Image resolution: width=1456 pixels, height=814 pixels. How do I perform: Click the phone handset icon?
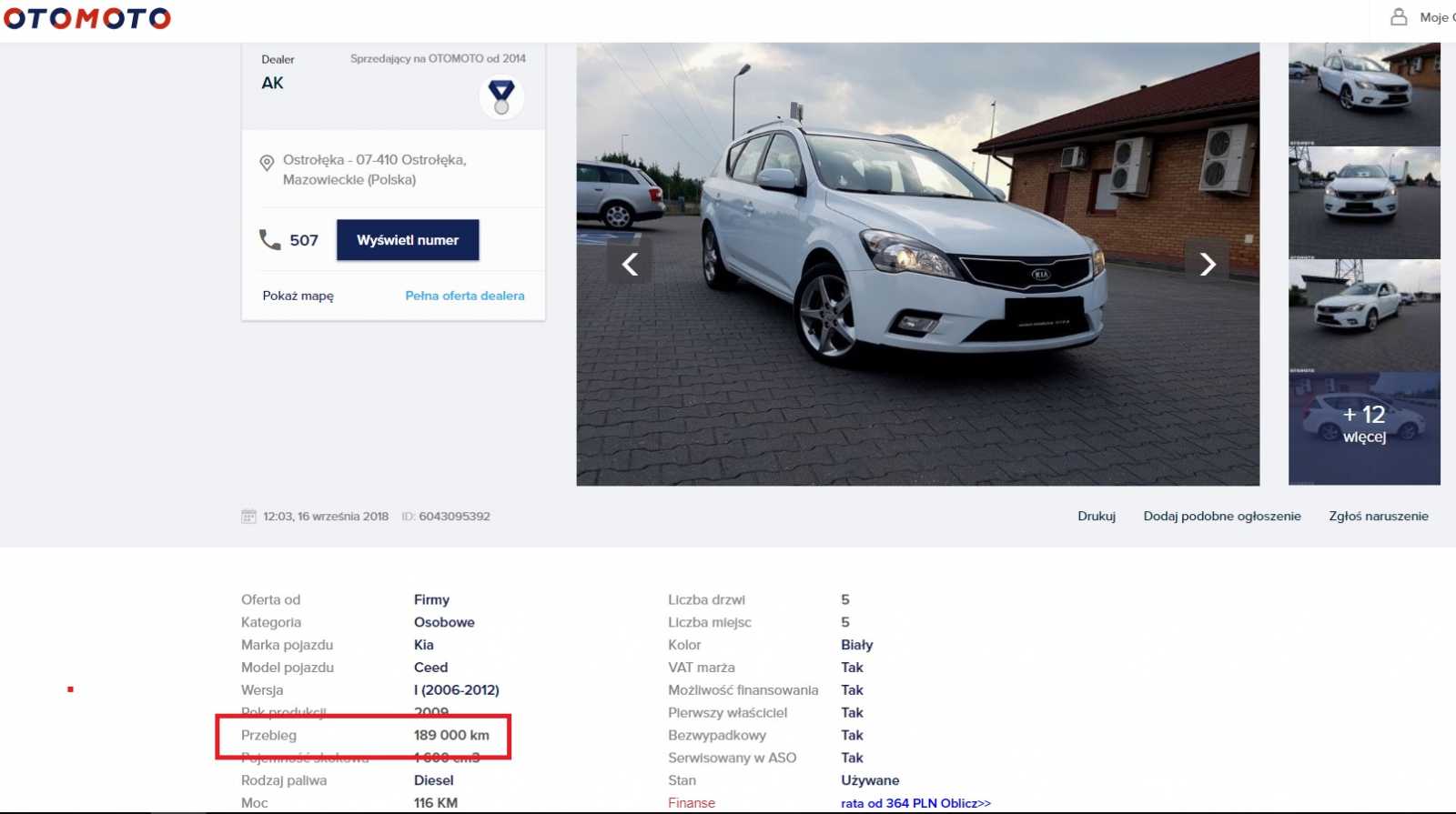(x=269, y=239)
